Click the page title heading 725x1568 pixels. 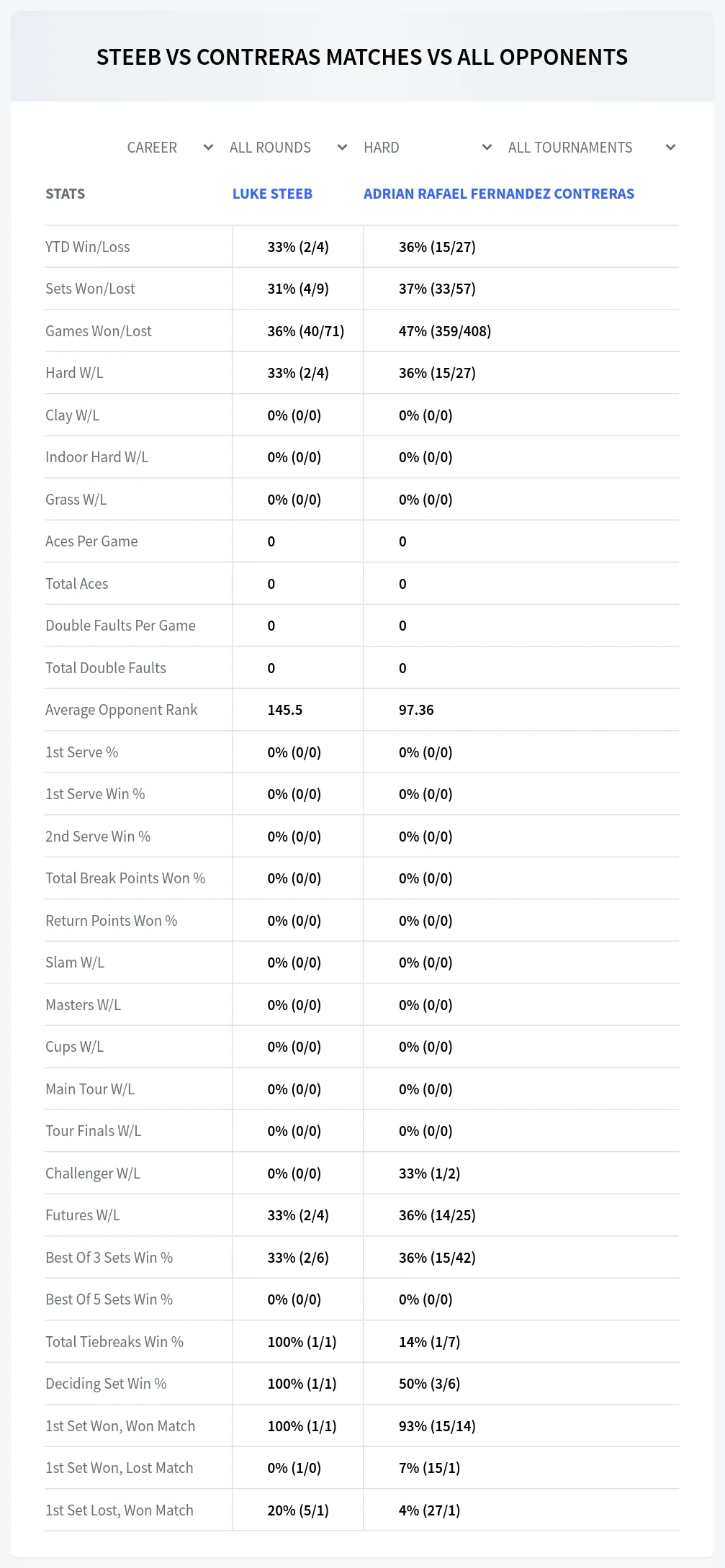[x=362, y=57]
